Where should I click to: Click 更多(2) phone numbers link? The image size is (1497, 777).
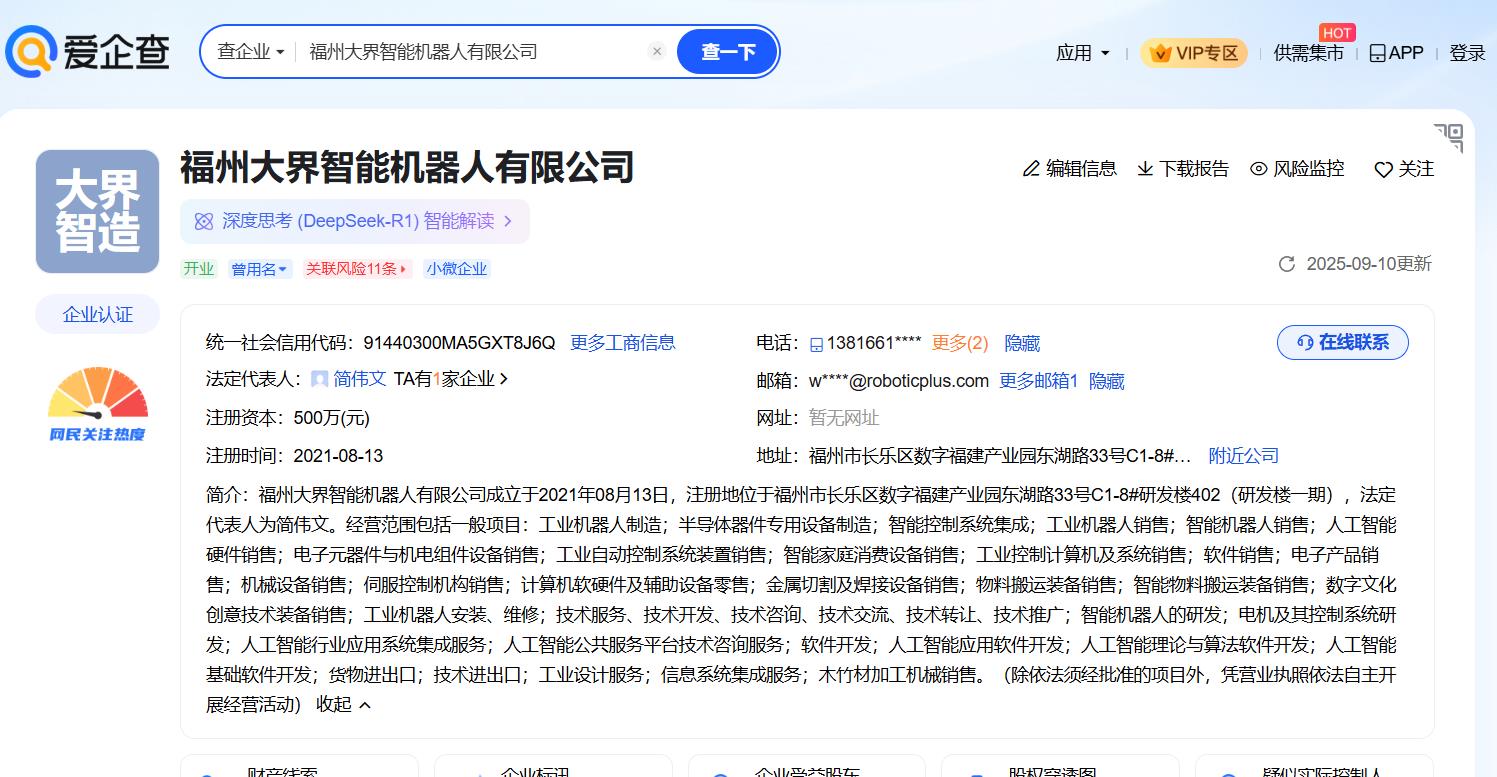[960, 344]
